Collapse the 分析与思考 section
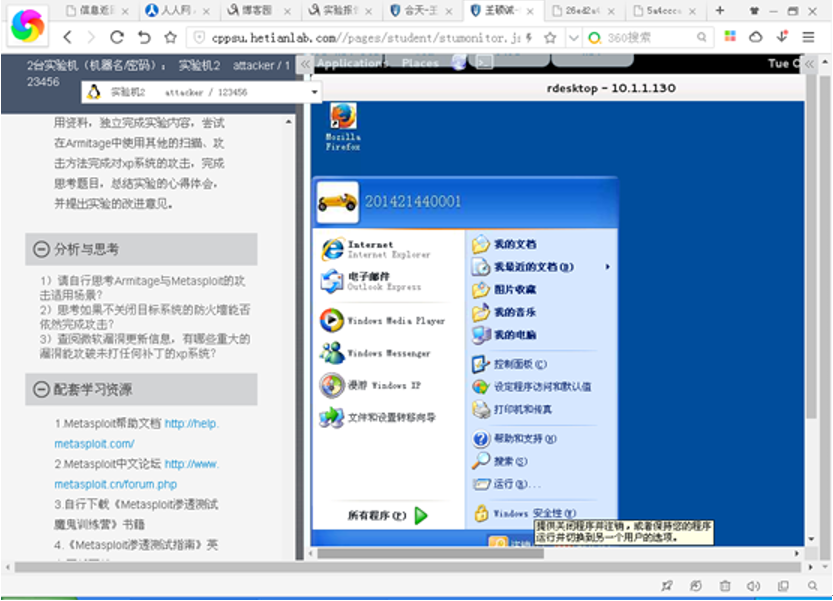This screenshot has width=833, height=601. 41,249
